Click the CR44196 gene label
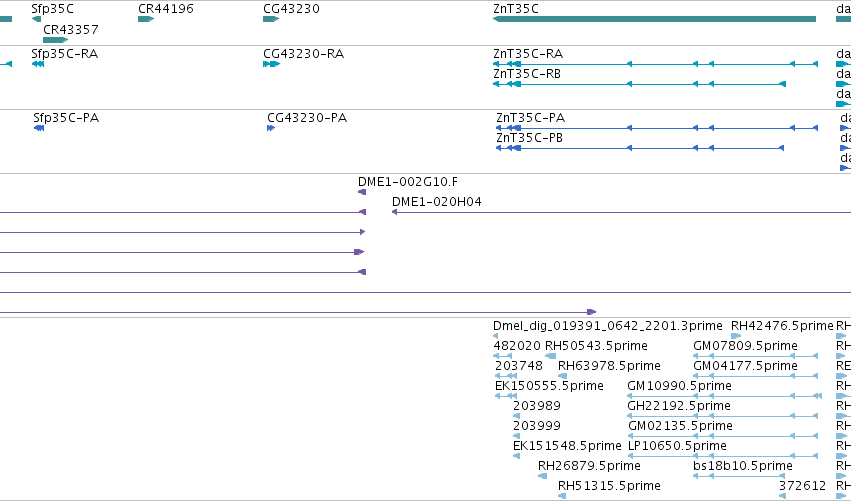 tap(166, 9)
